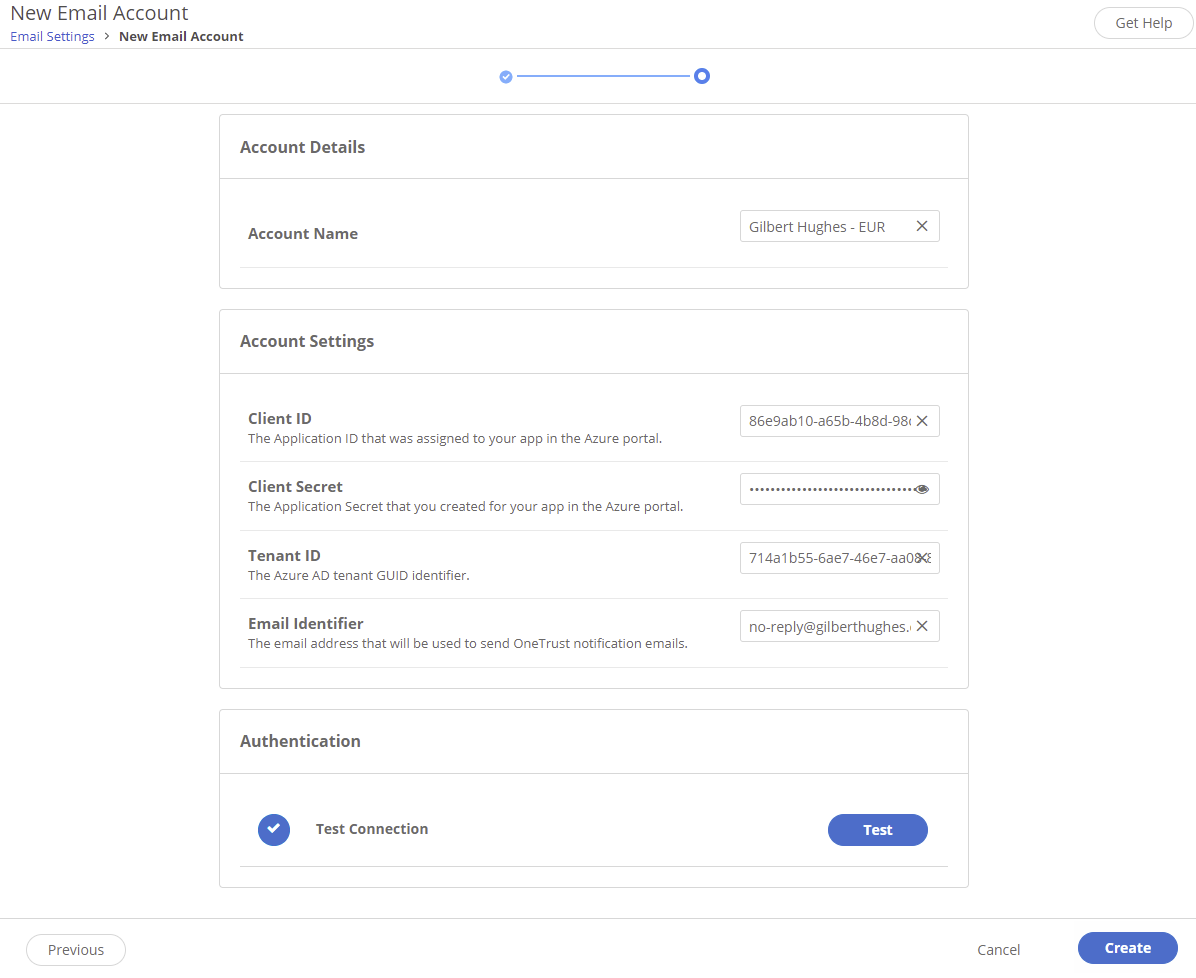Clear the Email Identifier field
1196x978 pixels.
[x=921, y=626]
